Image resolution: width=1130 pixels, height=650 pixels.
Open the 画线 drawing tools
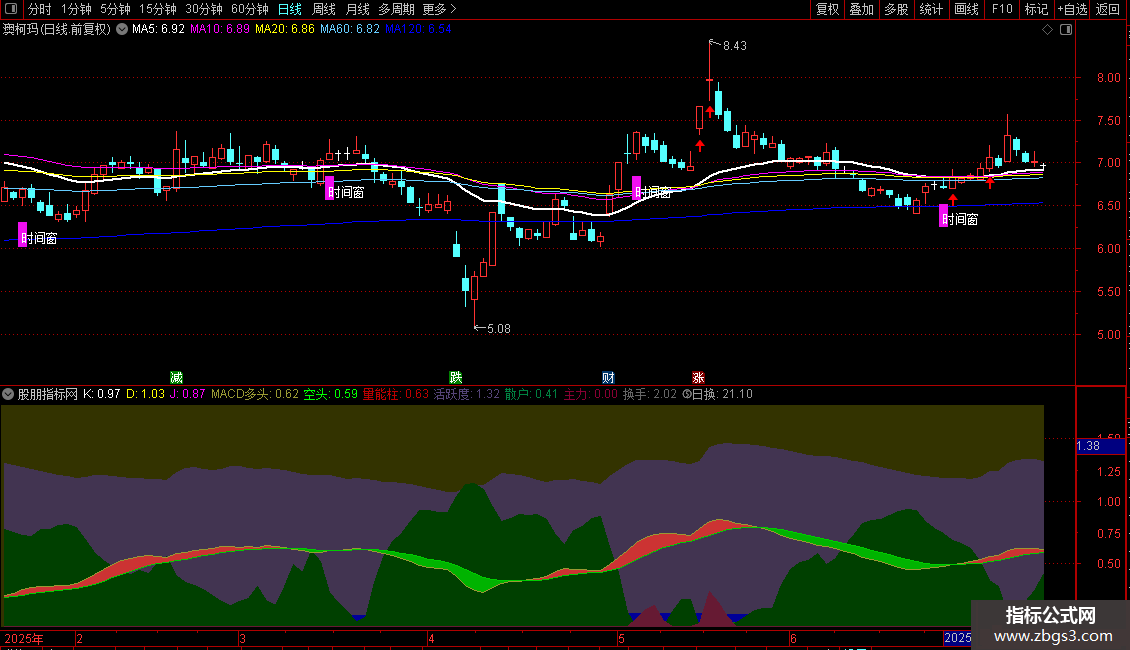click(966, 9)
